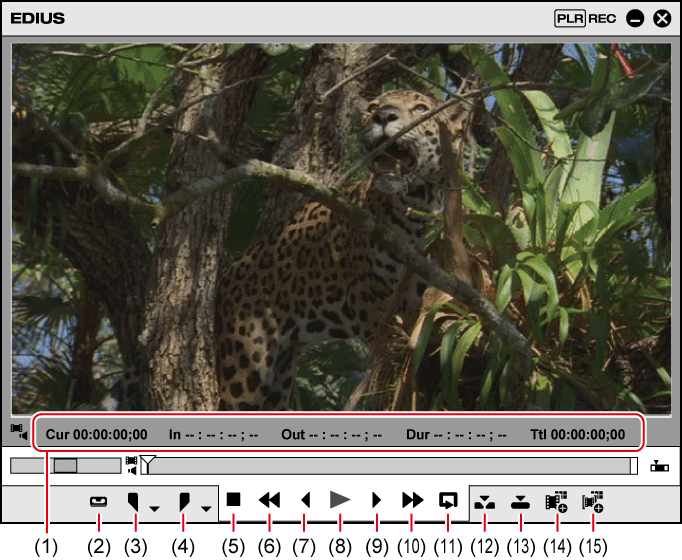Screen dimensions: 682x560
Task: Click the Set Out point icon
Action: (184, 502)
